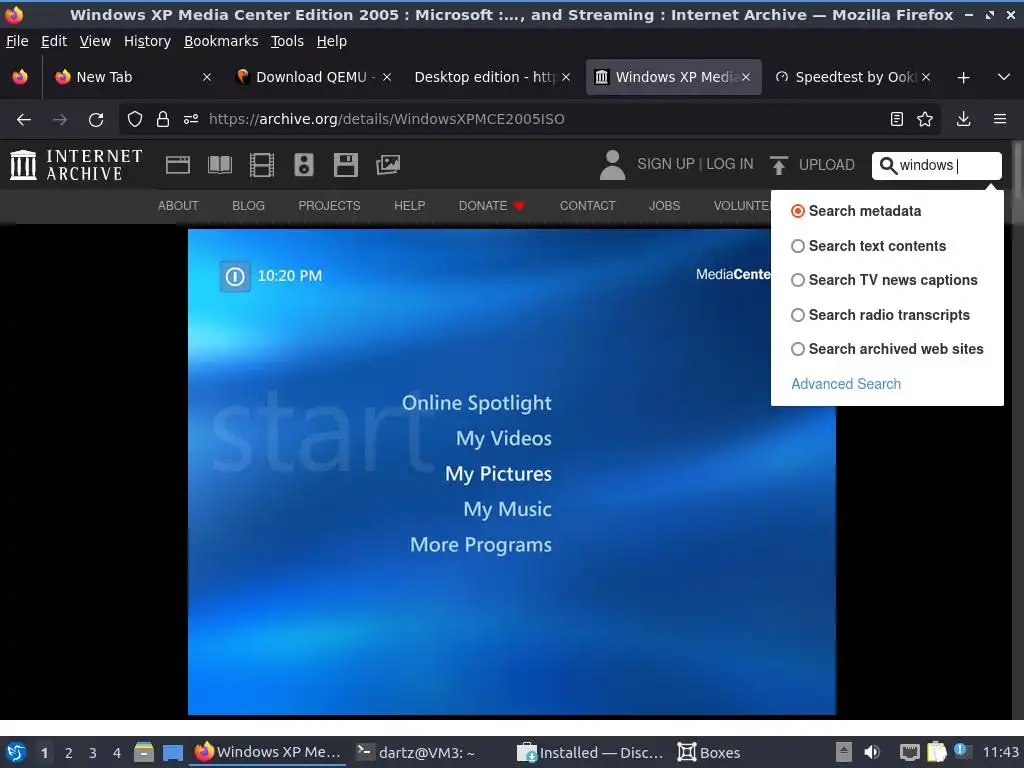The image size is (1024, 768).
Task: Open the Help menu
Action: point(332,41)
